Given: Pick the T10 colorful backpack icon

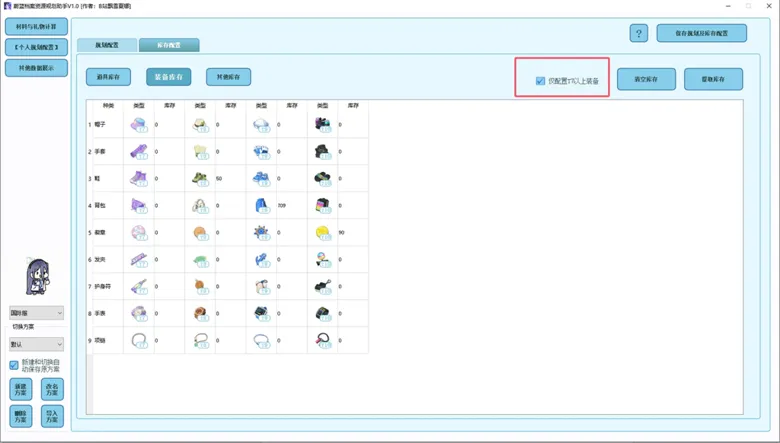Looking at the screenshot, I should coord(323,205).
